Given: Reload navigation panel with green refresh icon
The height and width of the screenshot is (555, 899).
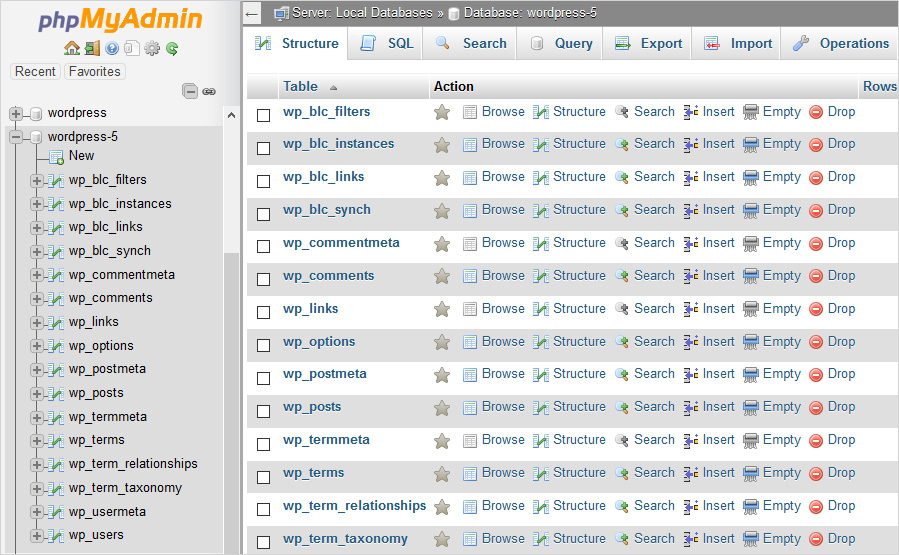Looking at the screenshot, I should (172, 48).
